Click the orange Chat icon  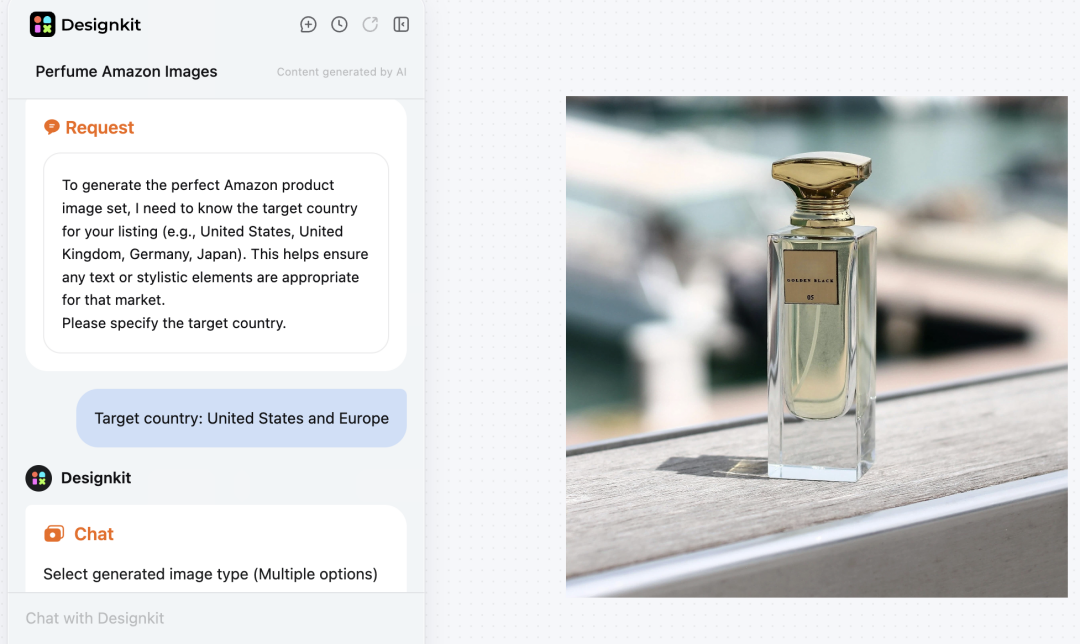coord(52,533)
